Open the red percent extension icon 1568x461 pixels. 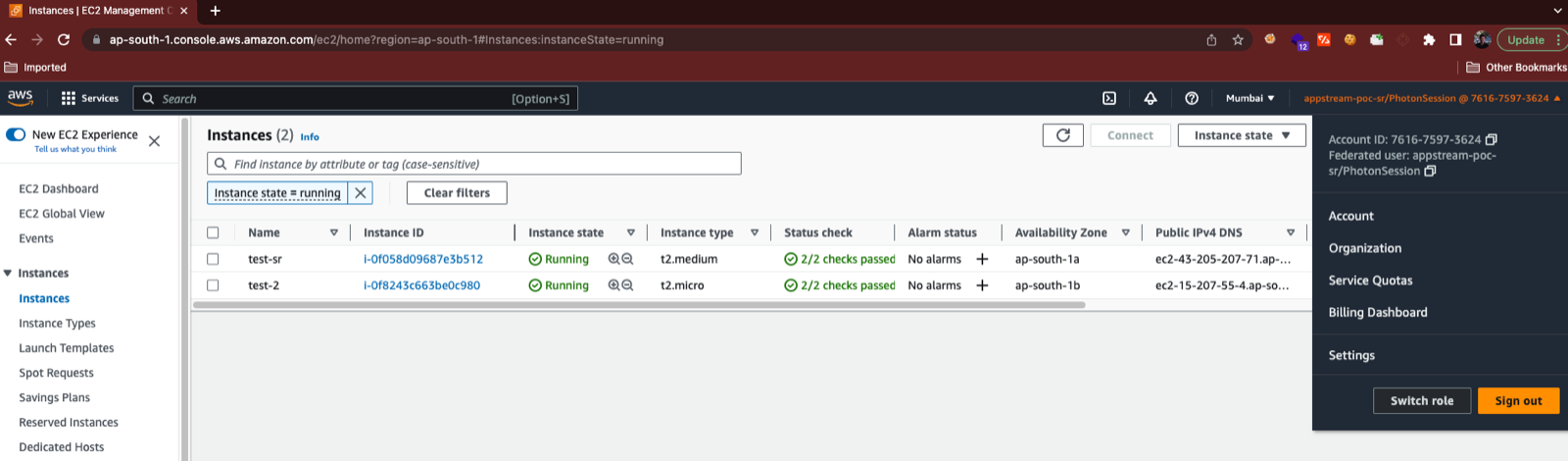pyautogui.click(x=1323, y=40)
